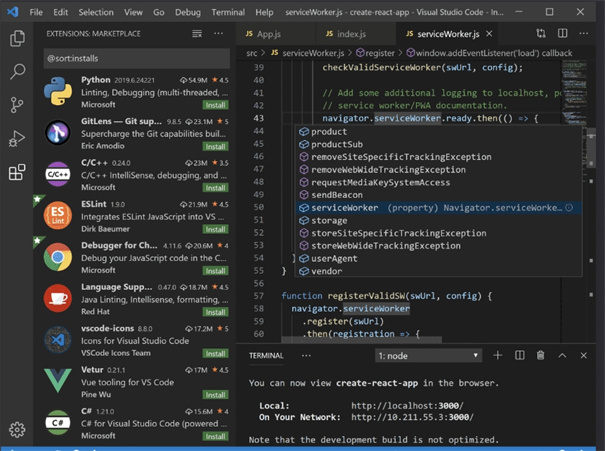The width and height of the screenshot is (605, 451).
Task: Click the ESLint extension icon
Action: point(58,215)
